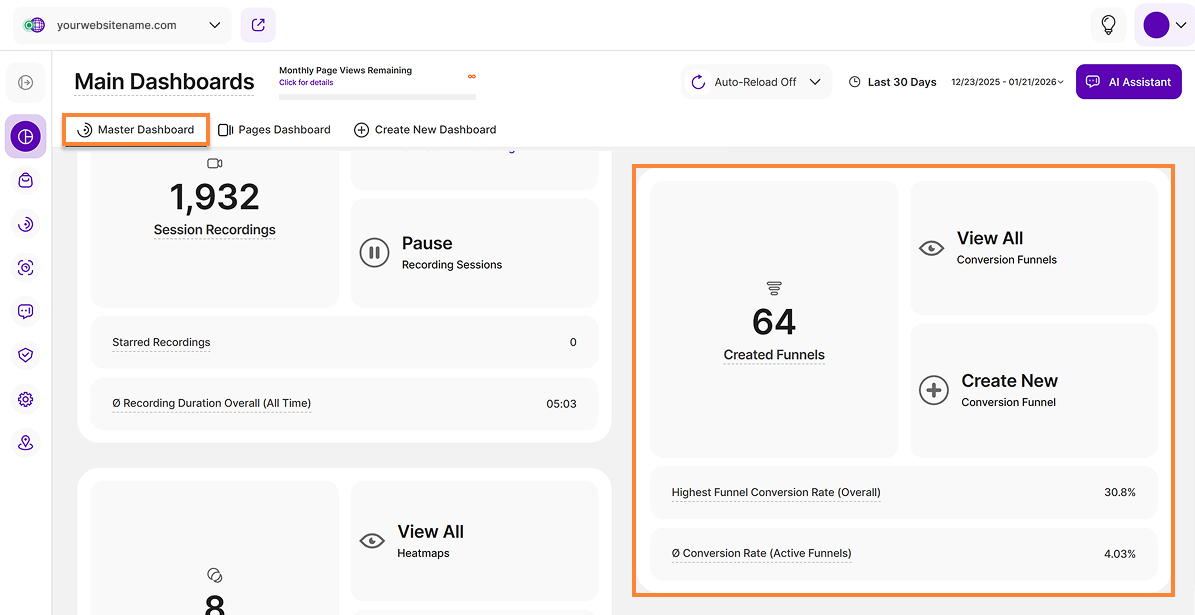Click the map pin sidebar icon
Viewport: 1195px width, 615px height.
26,443
